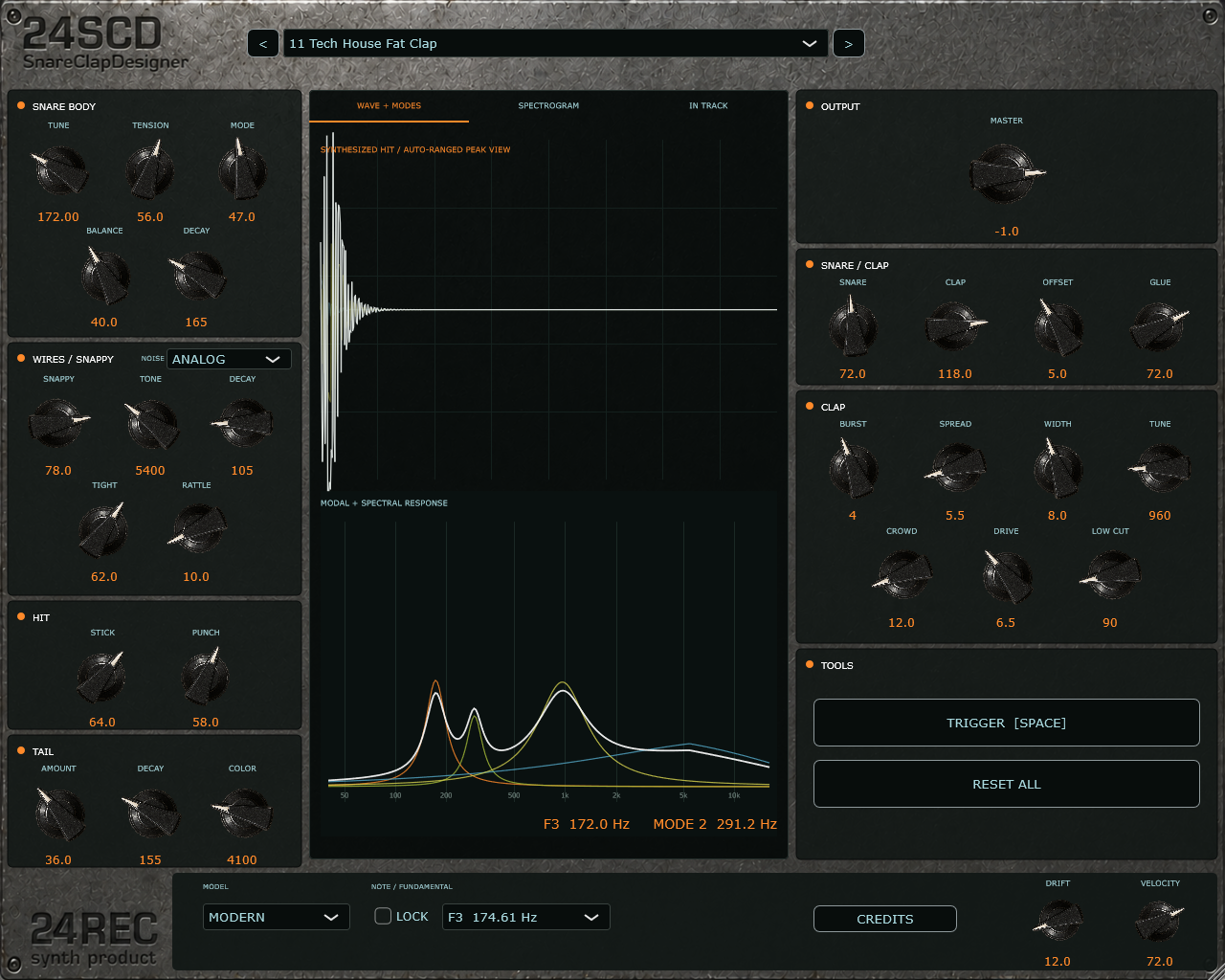Click the Tail Amount knob
The width and height of the screenshot is (1225, 980).
59,813
